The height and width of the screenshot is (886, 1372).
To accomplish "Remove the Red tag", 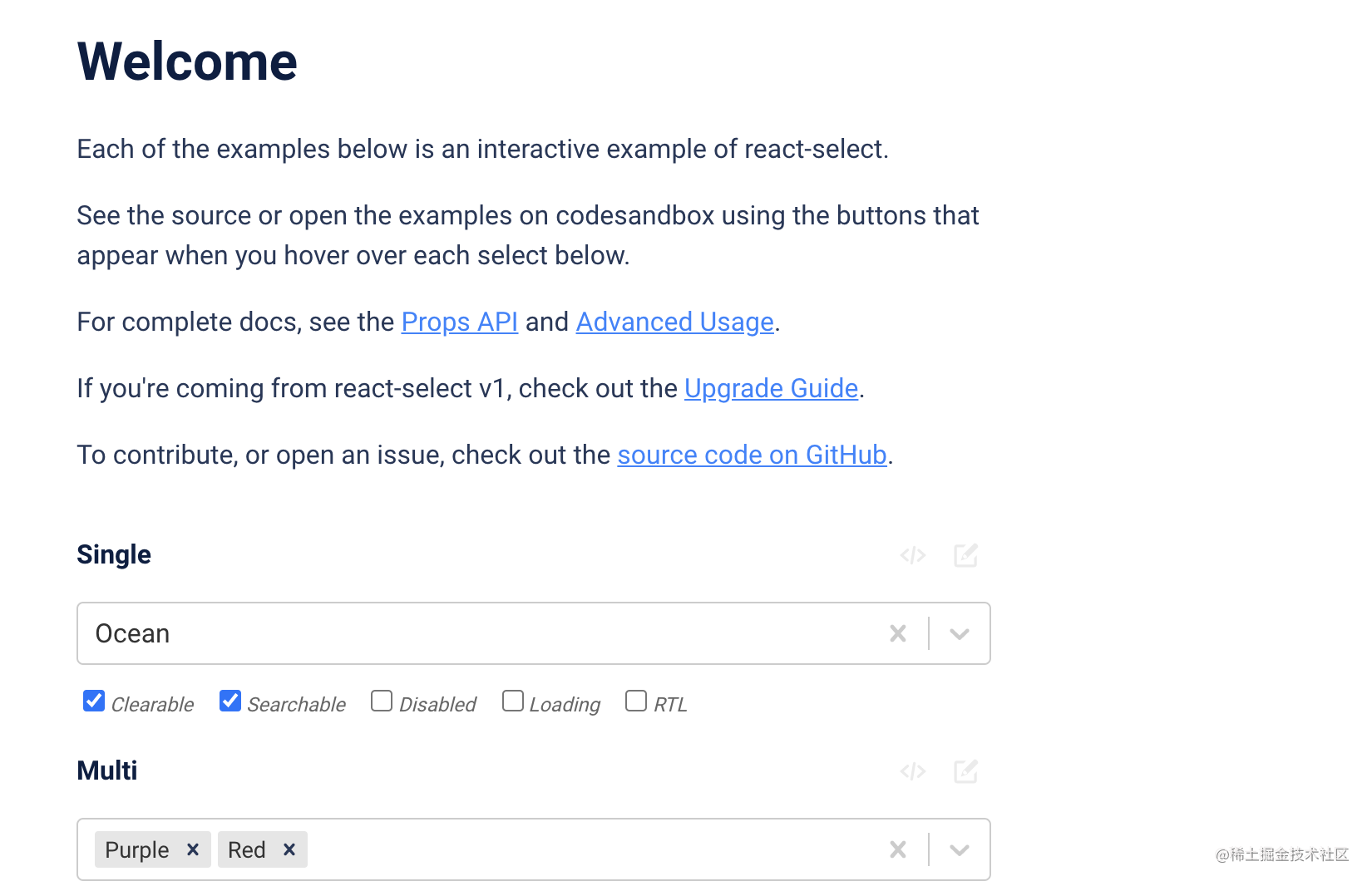I will [289, 849].
